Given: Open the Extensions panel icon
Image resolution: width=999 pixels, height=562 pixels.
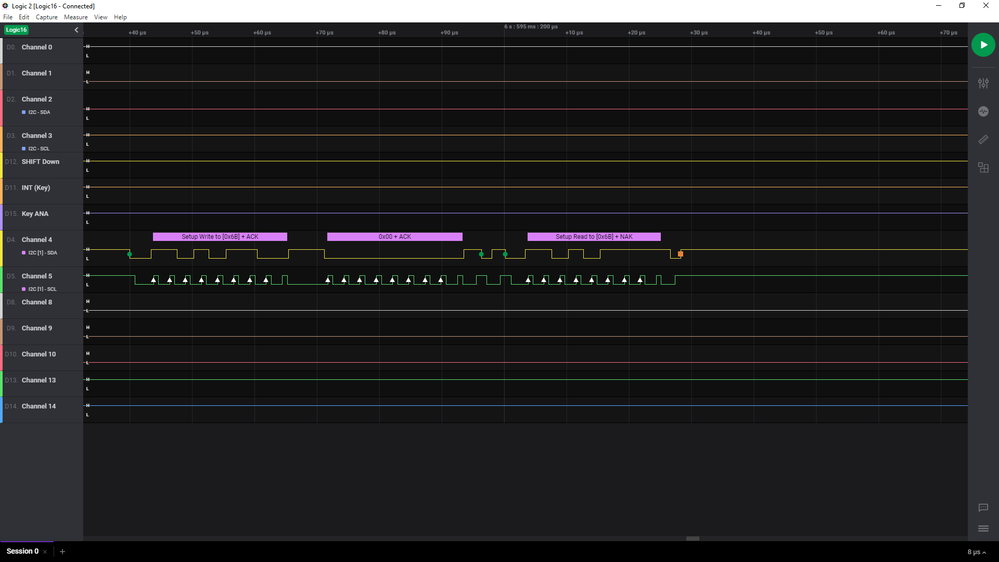Looking at the screenshot, I should (x=983, y=168).
